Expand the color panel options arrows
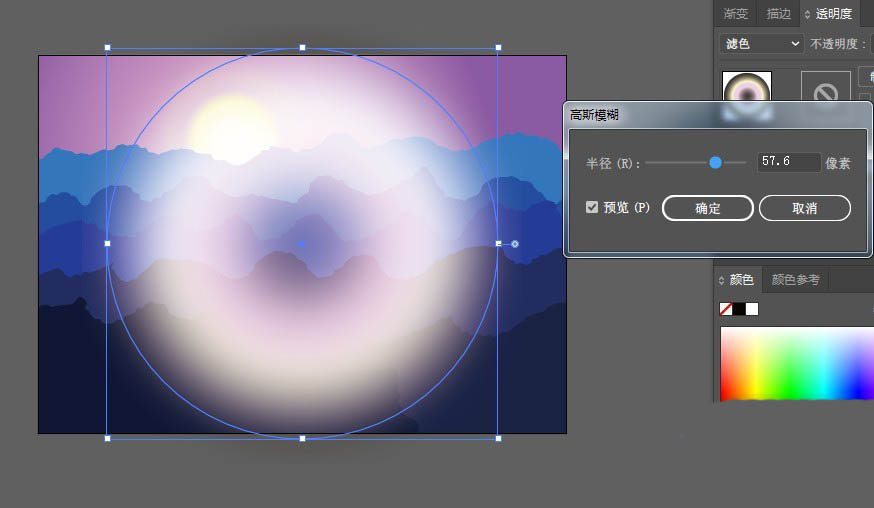Image resolution: width=874 pixels, height=508 pixels. (721, 280)
